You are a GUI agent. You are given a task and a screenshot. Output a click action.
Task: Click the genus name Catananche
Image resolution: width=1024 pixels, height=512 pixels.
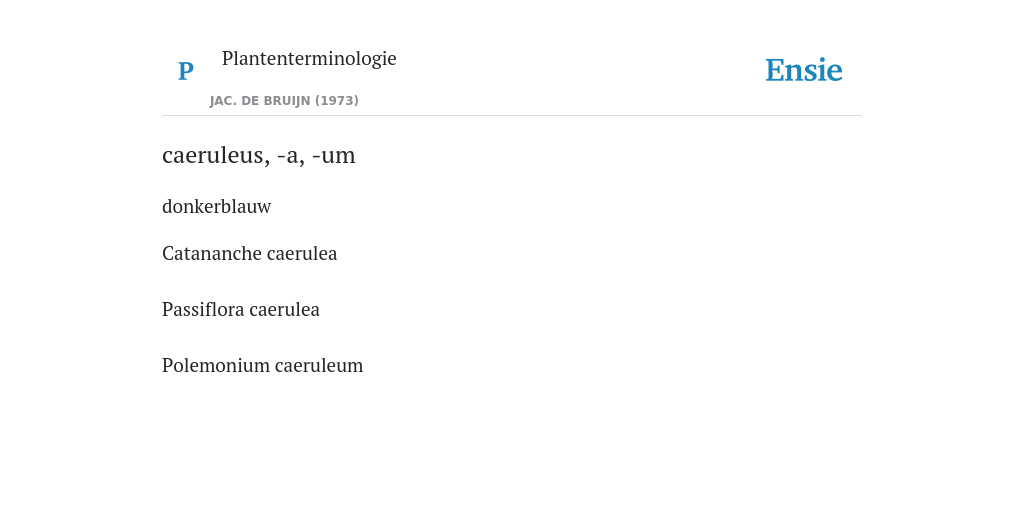204,253
